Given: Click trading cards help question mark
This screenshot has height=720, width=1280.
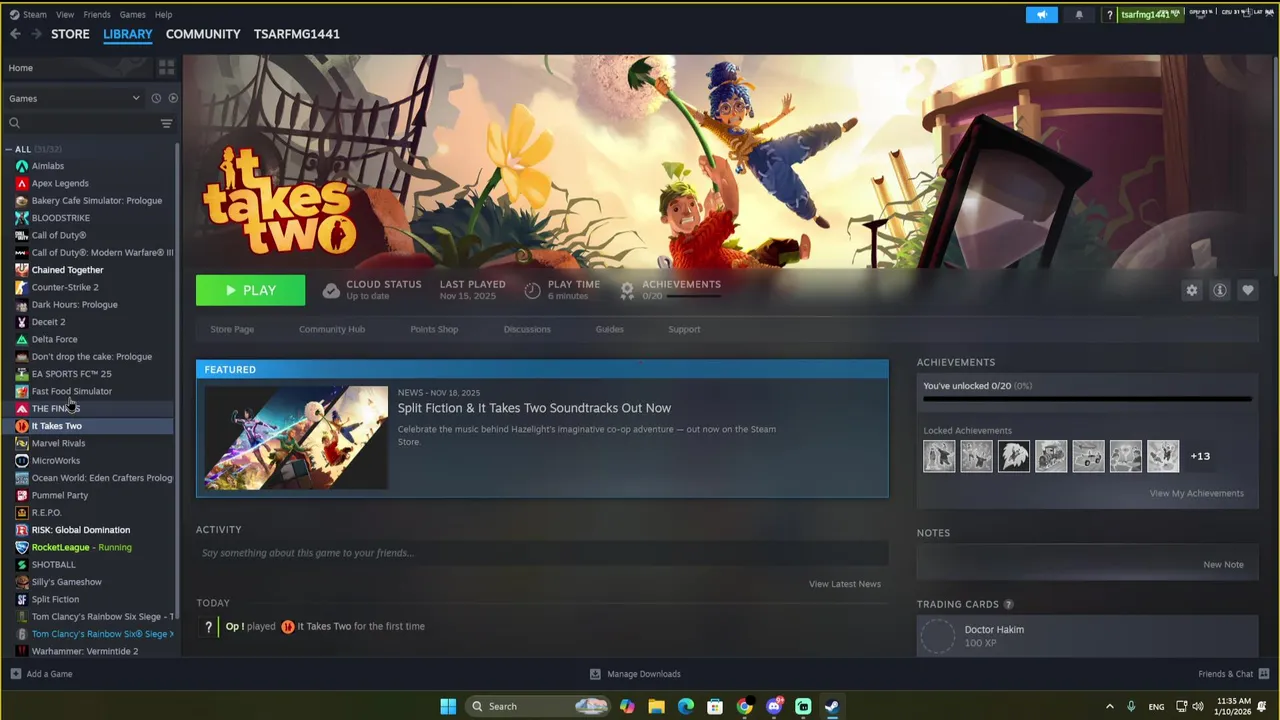Looking at the screenshot, I should [x=1008, y=604].
